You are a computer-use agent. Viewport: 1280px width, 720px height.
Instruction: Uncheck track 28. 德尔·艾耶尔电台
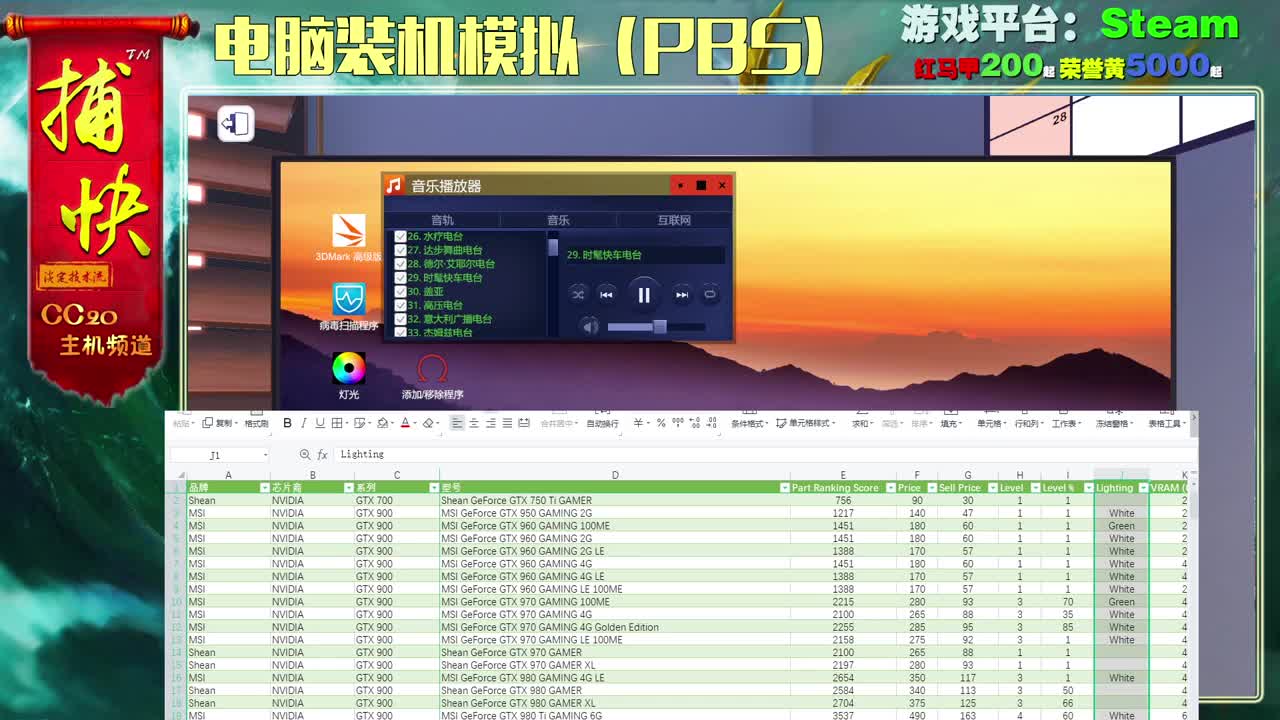[400, 264]
